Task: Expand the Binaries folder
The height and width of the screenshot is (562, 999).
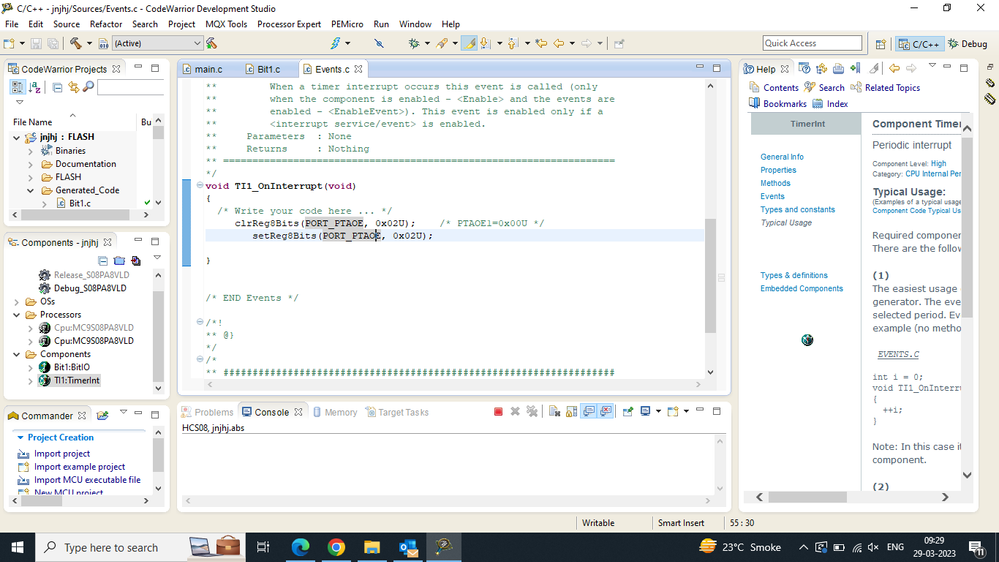Action: 30,151
